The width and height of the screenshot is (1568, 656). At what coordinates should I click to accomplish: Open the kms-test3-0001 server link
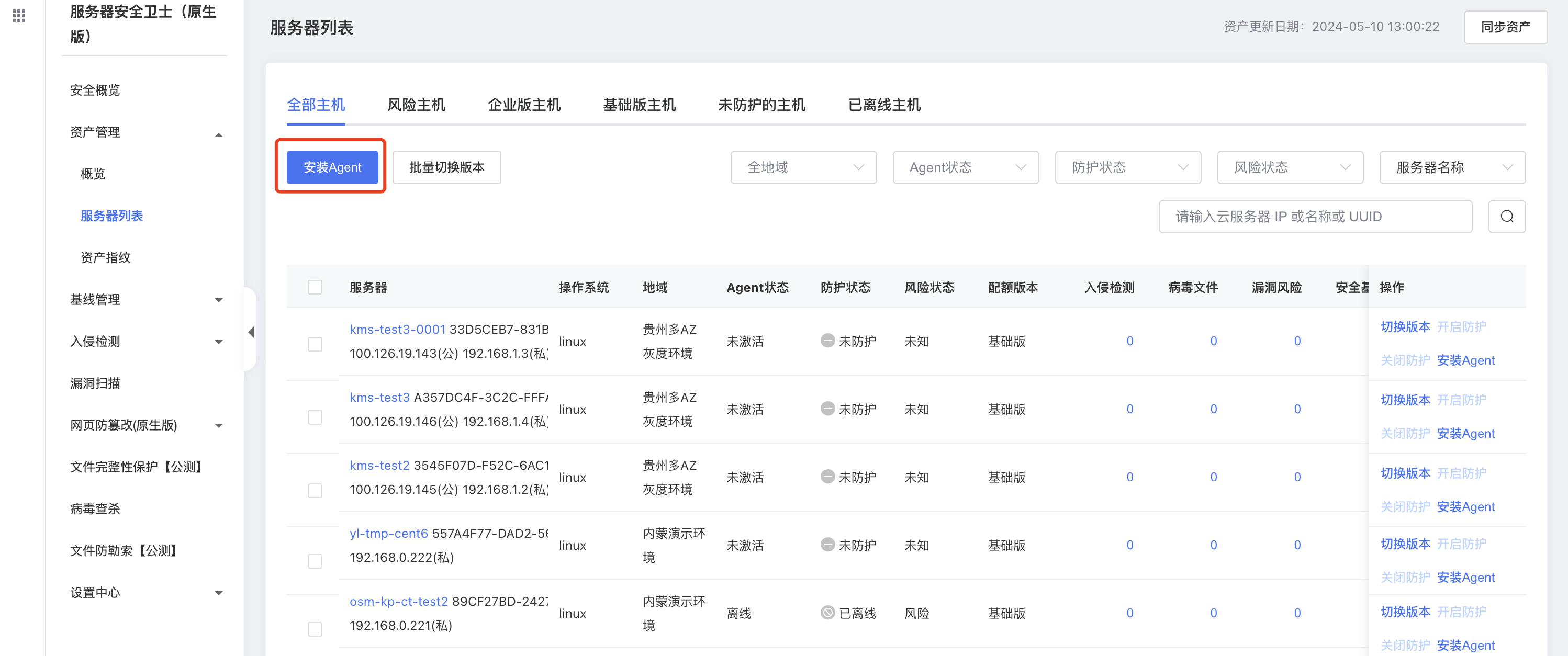pyautogui.click(x=397, y=329)
